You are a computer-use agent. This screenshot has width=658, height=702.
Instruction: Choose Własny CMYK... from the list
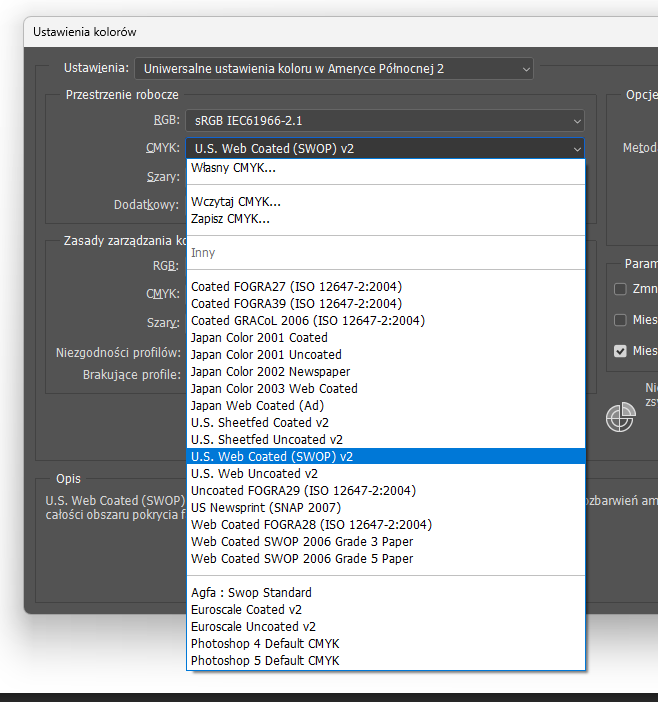click(x=386, y=168)
